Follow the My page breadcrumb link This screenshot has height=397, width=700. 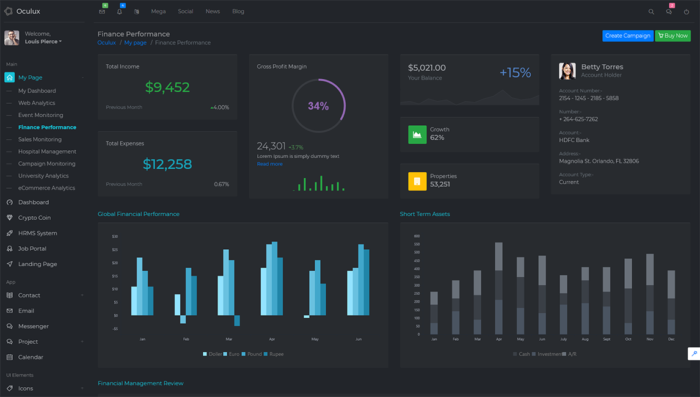point(135,43)
